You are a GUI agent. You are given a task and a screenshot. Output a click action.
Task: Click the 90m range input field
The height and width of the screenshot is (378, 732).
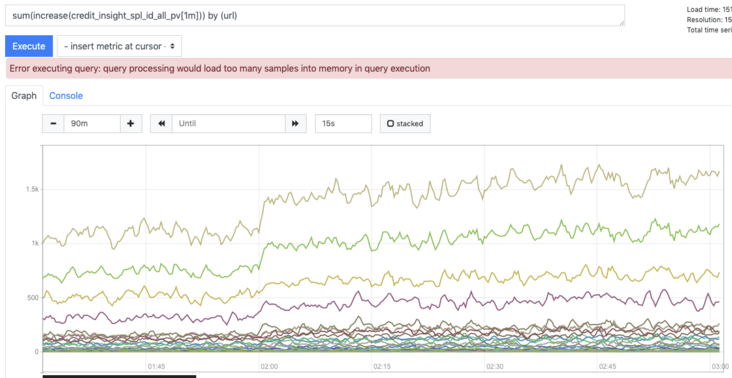[x=92, y=124]
